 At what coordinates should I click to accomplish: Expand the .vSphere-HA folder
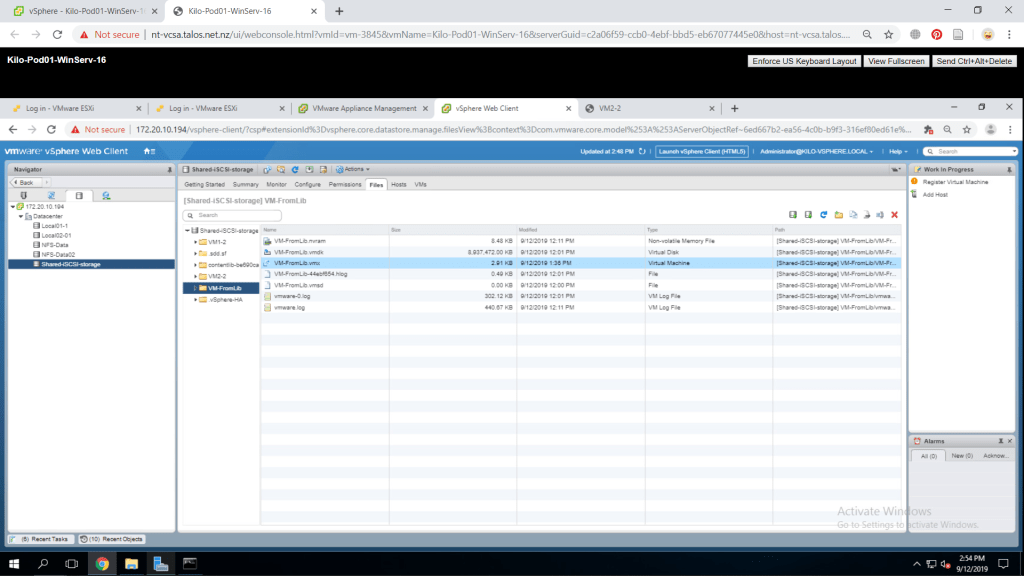[x=196, y=300]
